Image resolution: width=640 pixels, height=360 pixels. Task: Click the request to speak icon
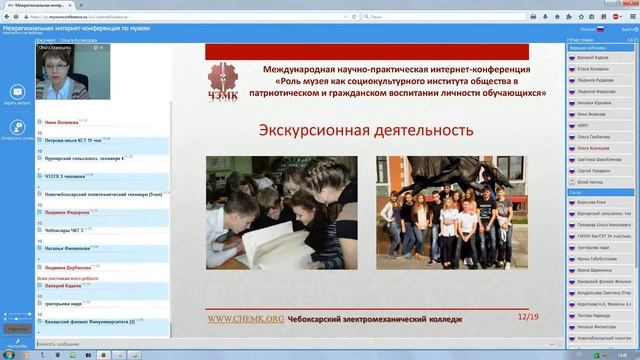pos(17,127)
